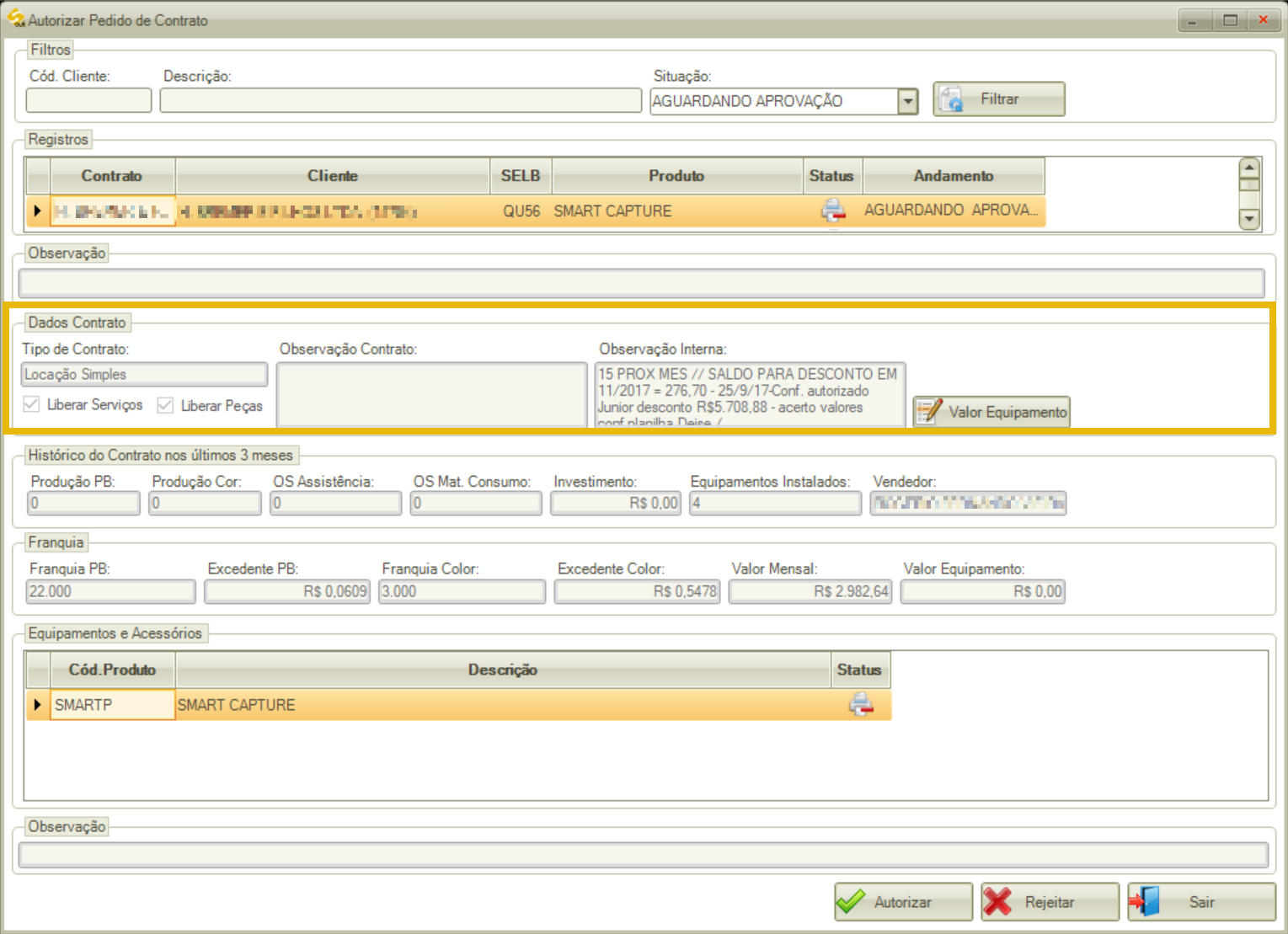
Task: Click the exit door icon on Sair
Action: (x=1145, y=901)
